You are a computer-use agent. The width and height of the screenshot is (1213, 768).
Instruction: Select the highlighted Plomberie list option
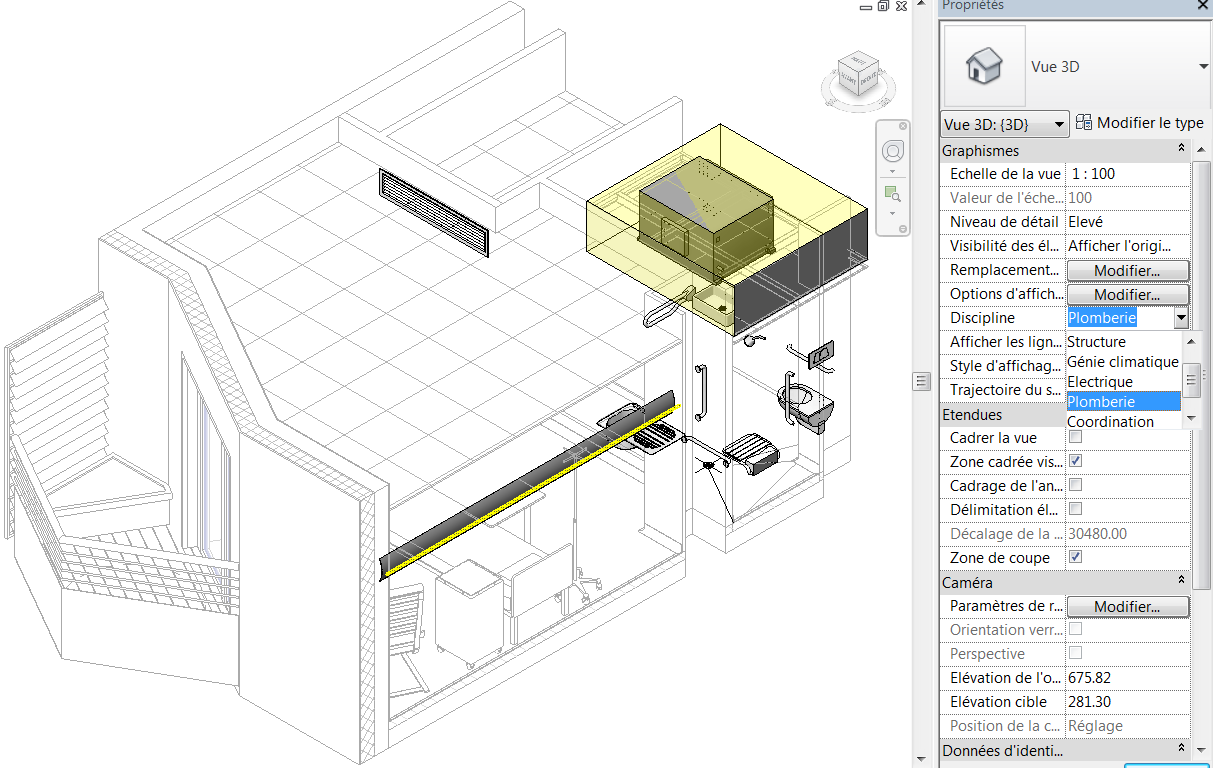pyautogui.click(x=1124, y=401)
